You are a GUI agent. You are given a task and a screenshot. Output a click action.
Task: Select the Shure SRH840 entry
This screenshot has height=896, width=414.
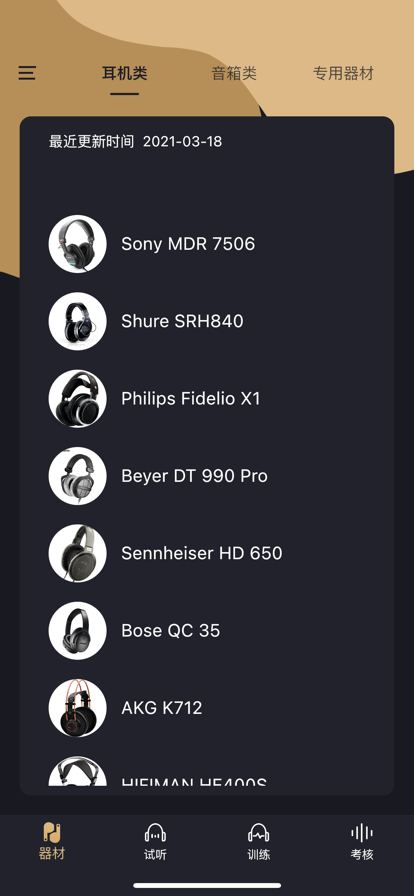point(207,321)
